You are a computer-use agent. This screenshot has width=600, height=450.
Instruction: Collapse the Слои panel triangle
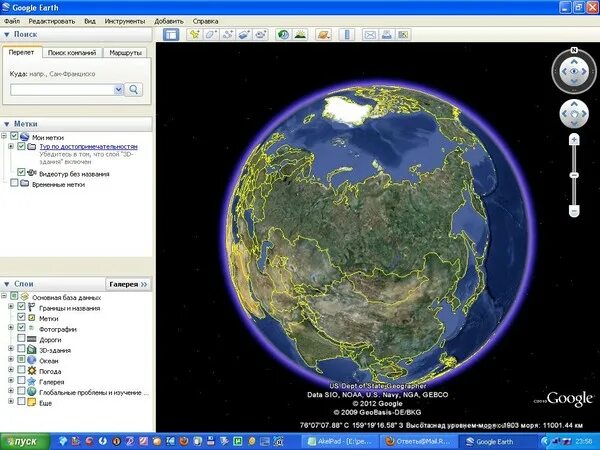(x=7, y=284)
